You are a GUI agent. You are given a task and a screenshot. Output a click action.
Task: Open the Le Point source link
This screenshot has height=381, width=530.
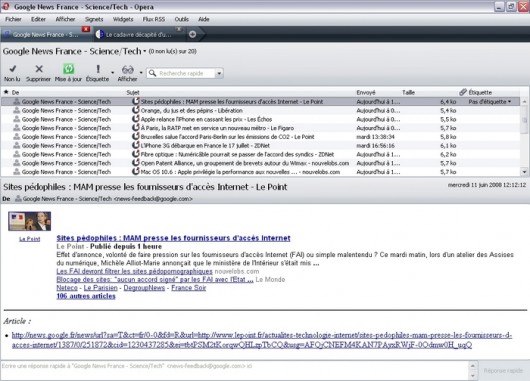[x=29, y=239]
